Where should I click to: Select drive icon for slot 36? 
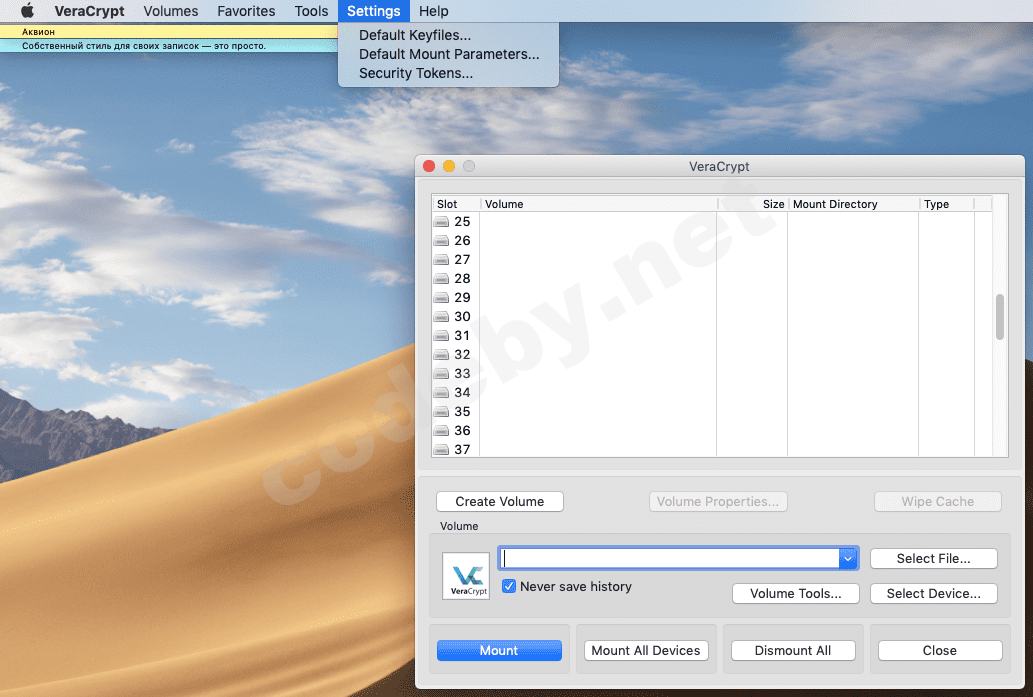(441, 431)
